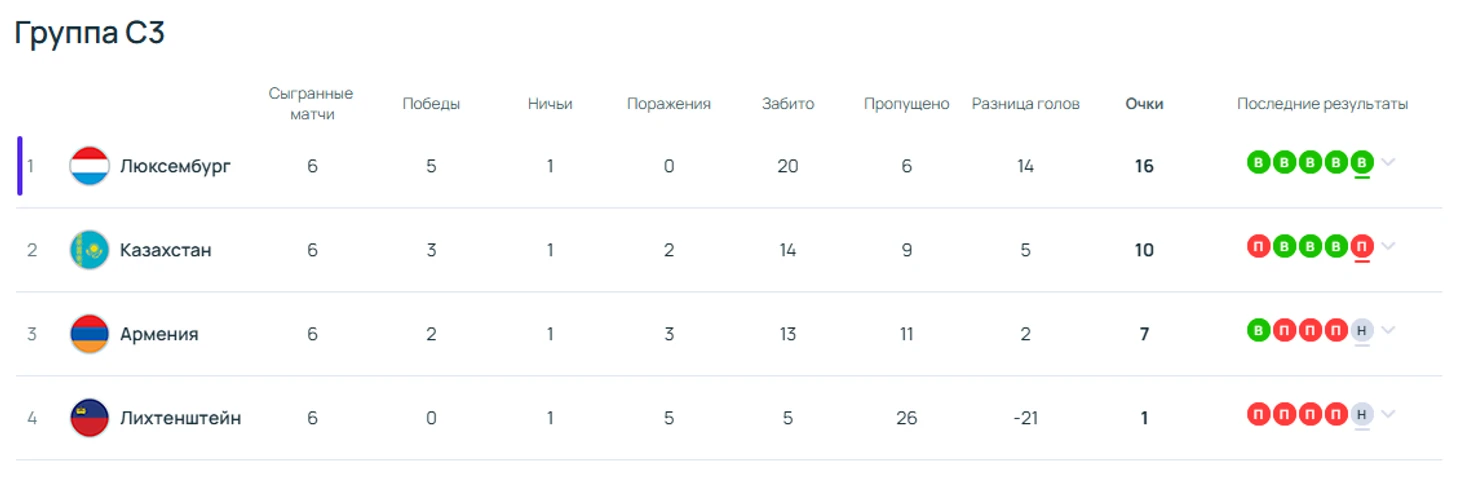The width and height of the screenshot is (1460, 486).
Task: Open the Люксембург team link
Action: click(x=175, y=166)
